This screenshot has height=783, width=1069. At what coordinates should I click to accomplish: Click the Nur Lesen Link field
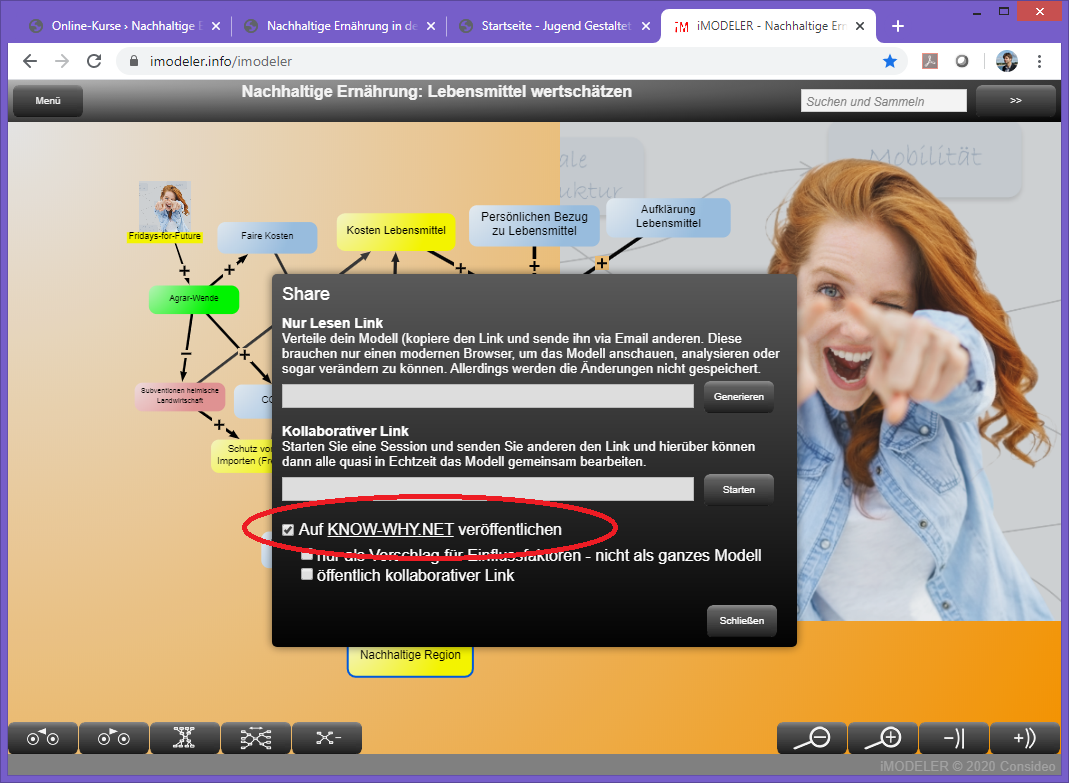coord(488,396)
